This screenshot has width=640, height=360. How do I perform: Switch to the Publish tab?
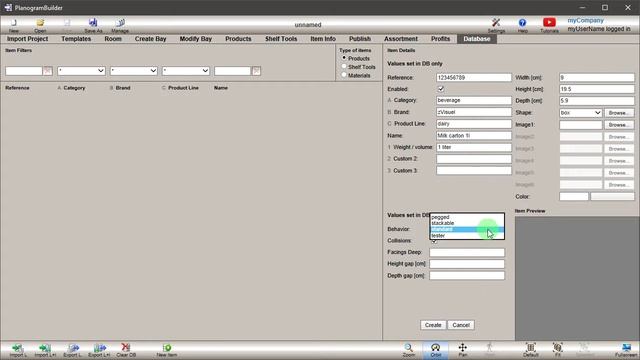pos(360,39)
